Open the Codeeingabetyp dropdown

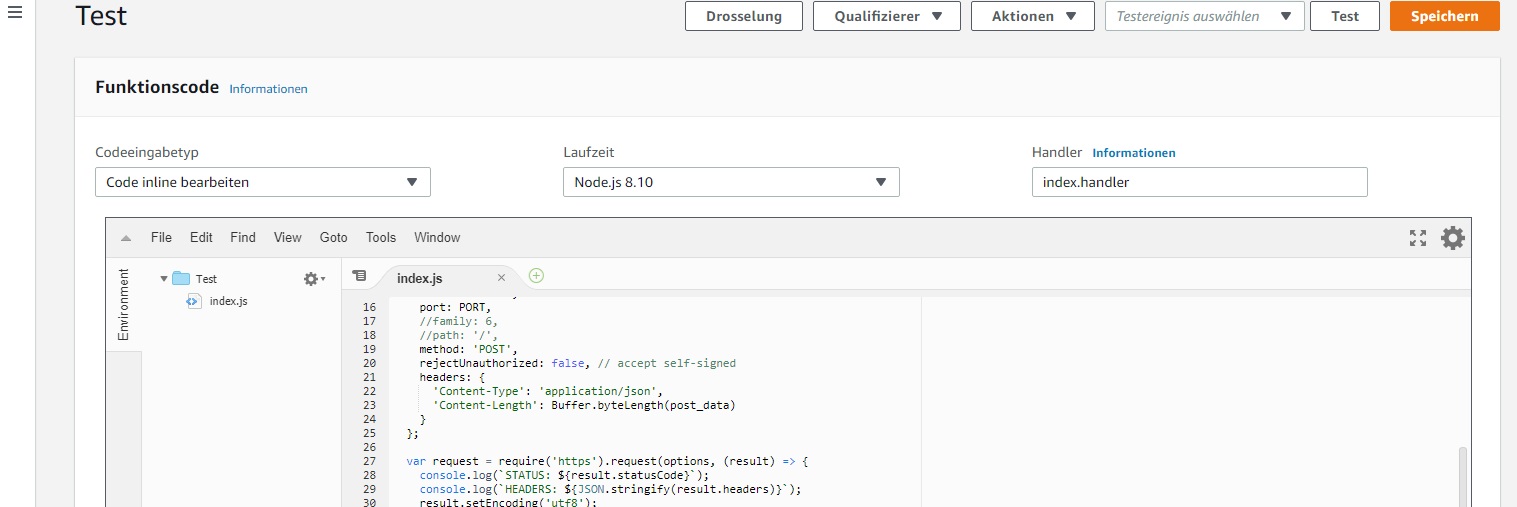click(263, 182)
